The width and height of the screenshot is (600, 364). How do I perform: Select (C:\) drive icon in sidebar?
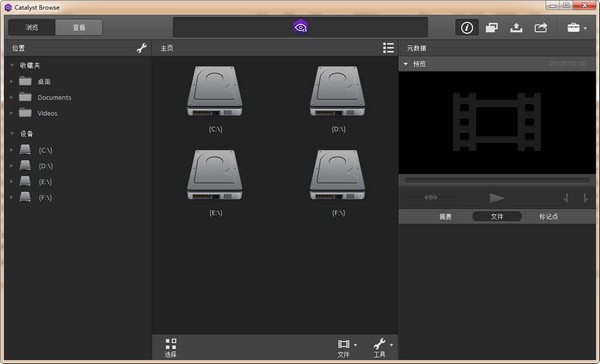(25, 150)
